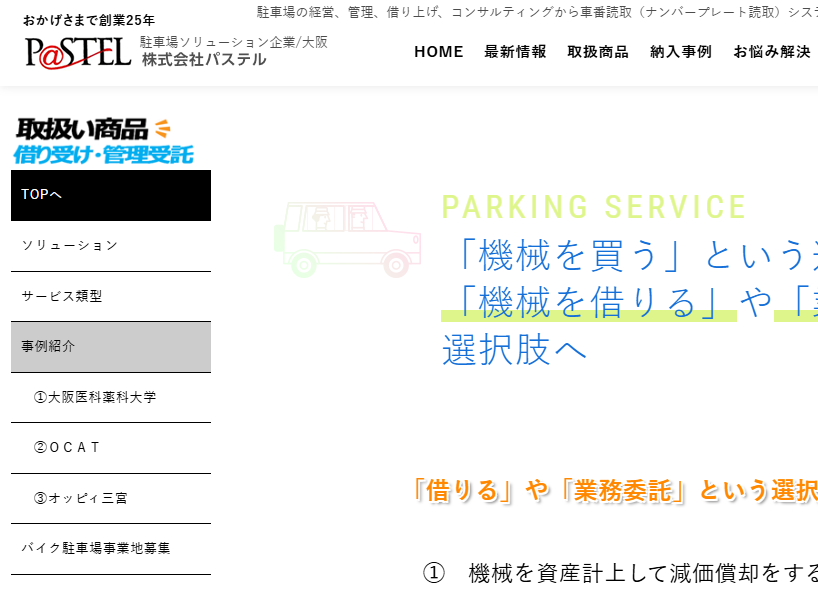Select サービス類型 sidebar link
The height and width of the screenshot is (589, 818).
pyautogui.click(x=111, y=297)
